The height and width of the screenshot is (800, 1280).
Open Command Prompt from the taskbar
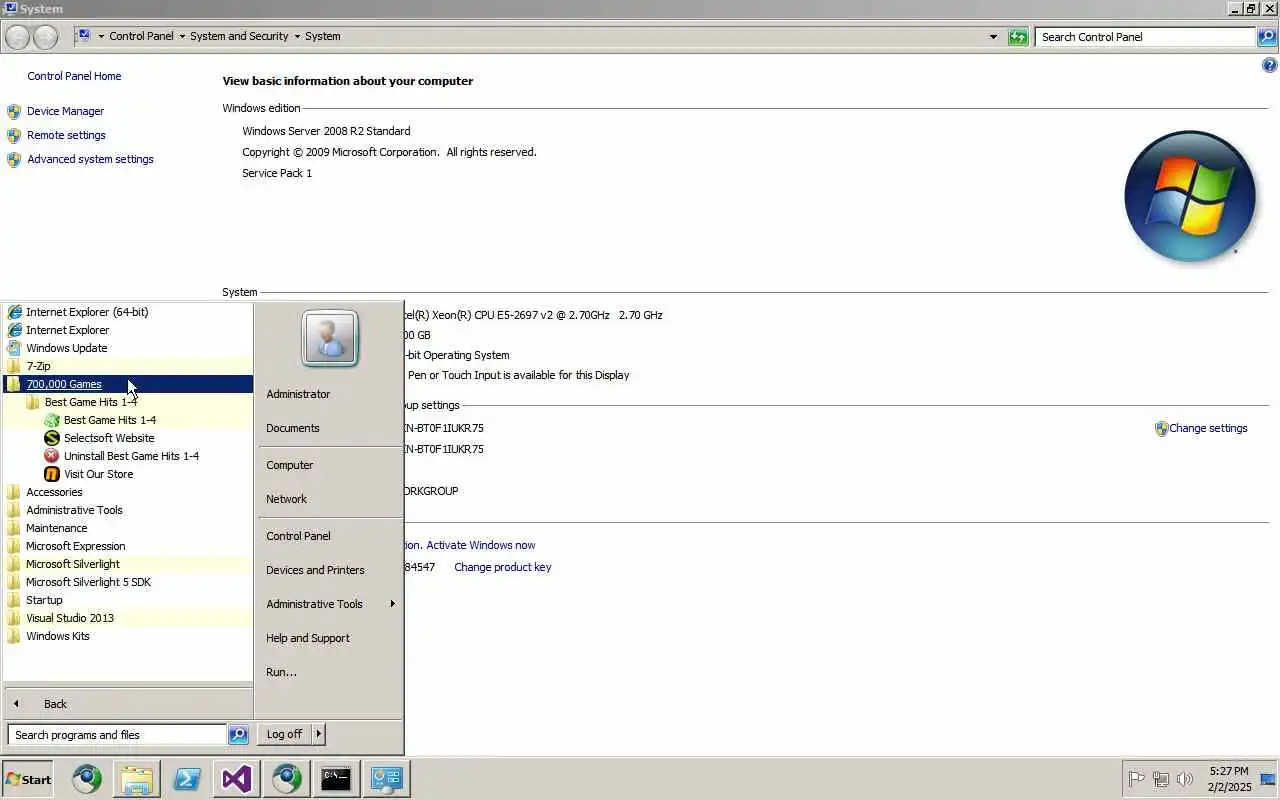(x=336, y=779)
